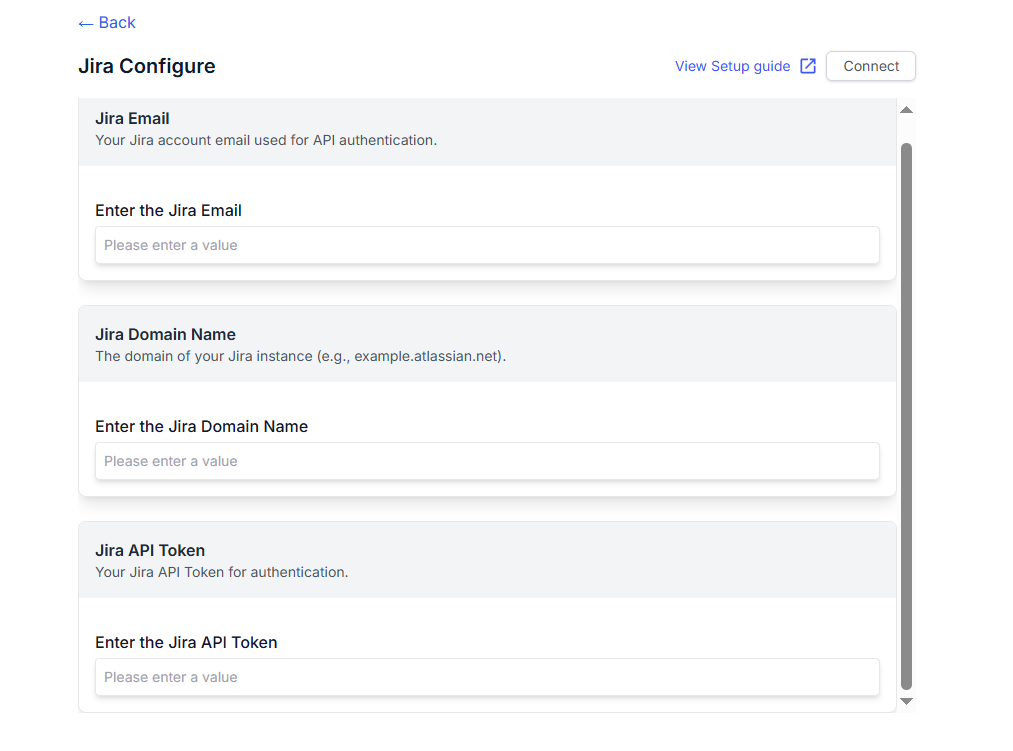Focus the Jira Email input field

pyautogui.click(x=487, y=245)
